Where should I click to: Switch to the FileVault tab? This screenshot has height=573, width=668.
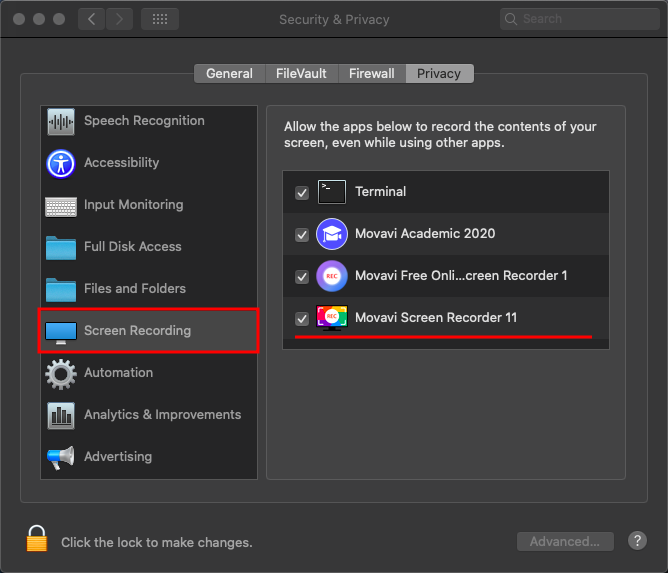[x=302, y=74]
